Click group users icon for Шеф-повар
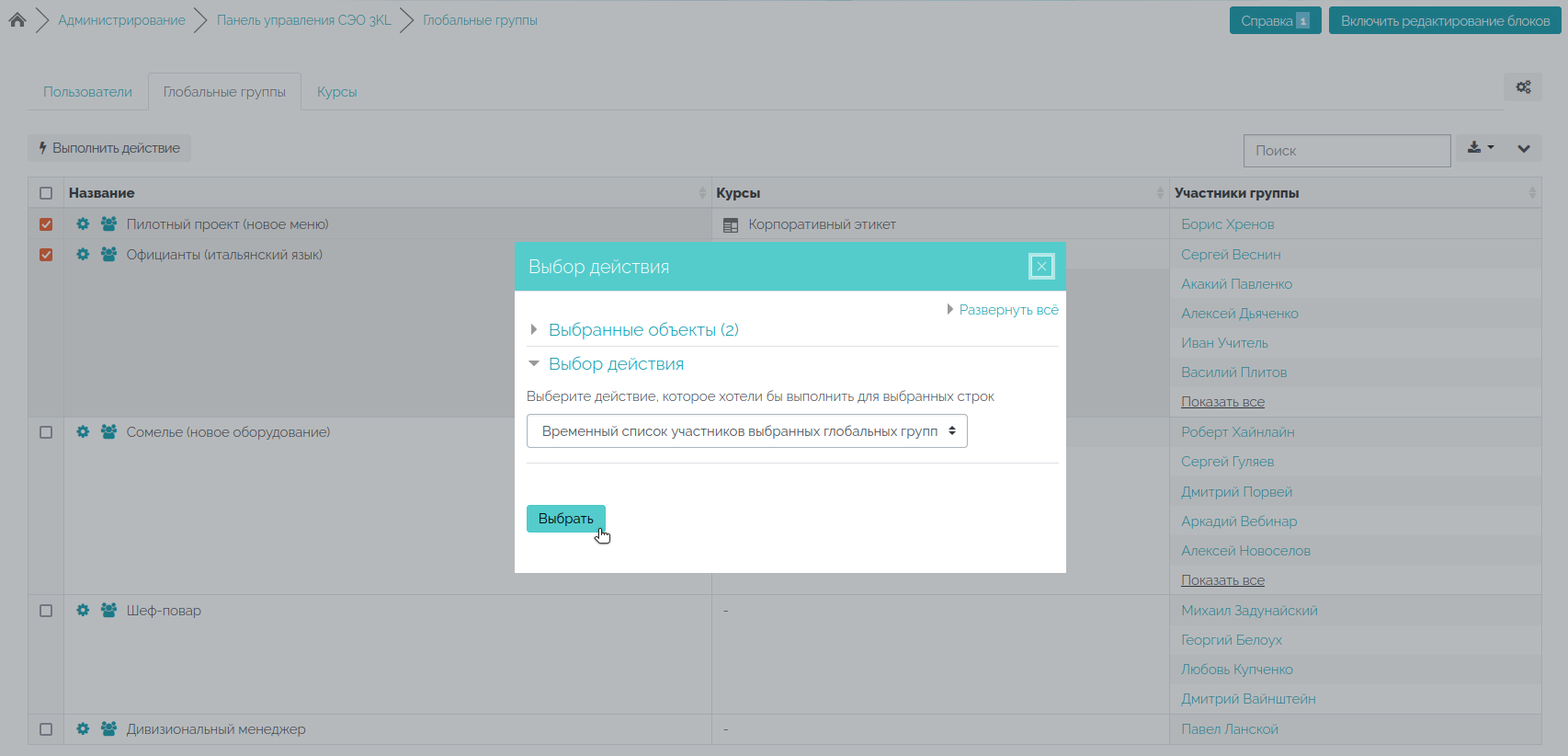1568x756 pixels. tap(108, 611)
